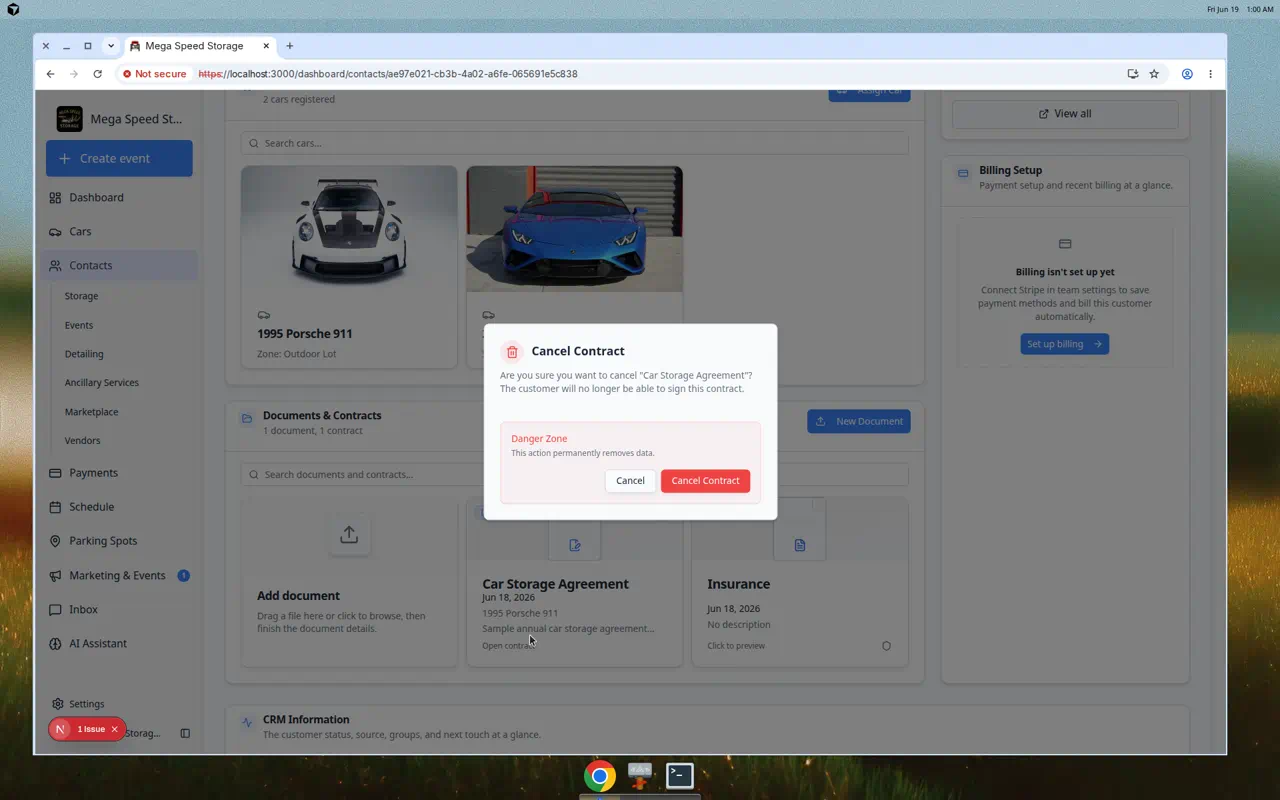This screenshot has width=1280, height=800.
Task: Focus the Search cars field
Action: tap(575, 143)
